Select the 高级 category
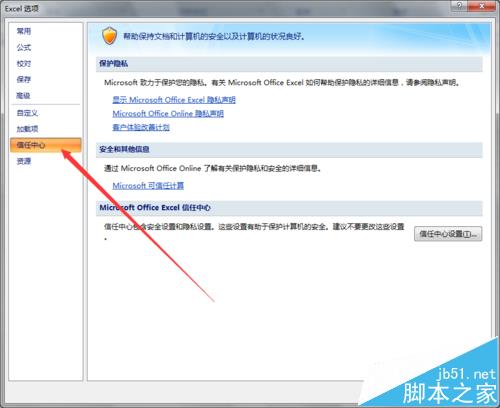 [24, 96]
